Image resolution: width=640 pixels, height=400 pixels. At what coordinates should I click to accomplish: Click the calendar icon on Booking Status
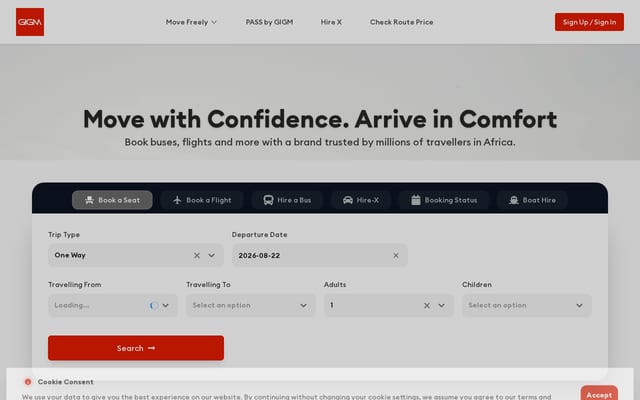pyautogui.click(x=416, y=200)
